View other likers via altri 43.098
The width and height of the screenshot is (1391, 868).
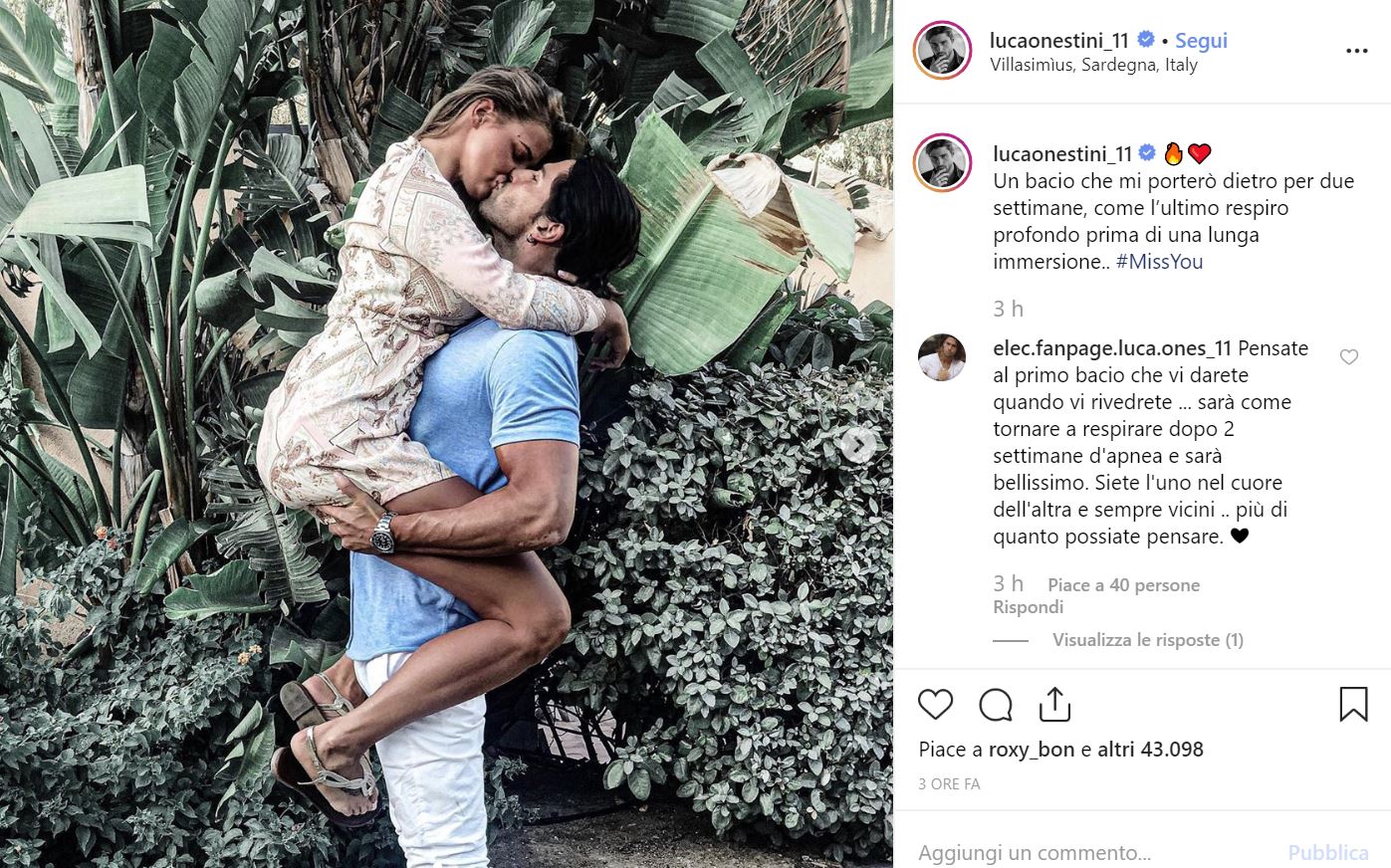coord(1150,750)
